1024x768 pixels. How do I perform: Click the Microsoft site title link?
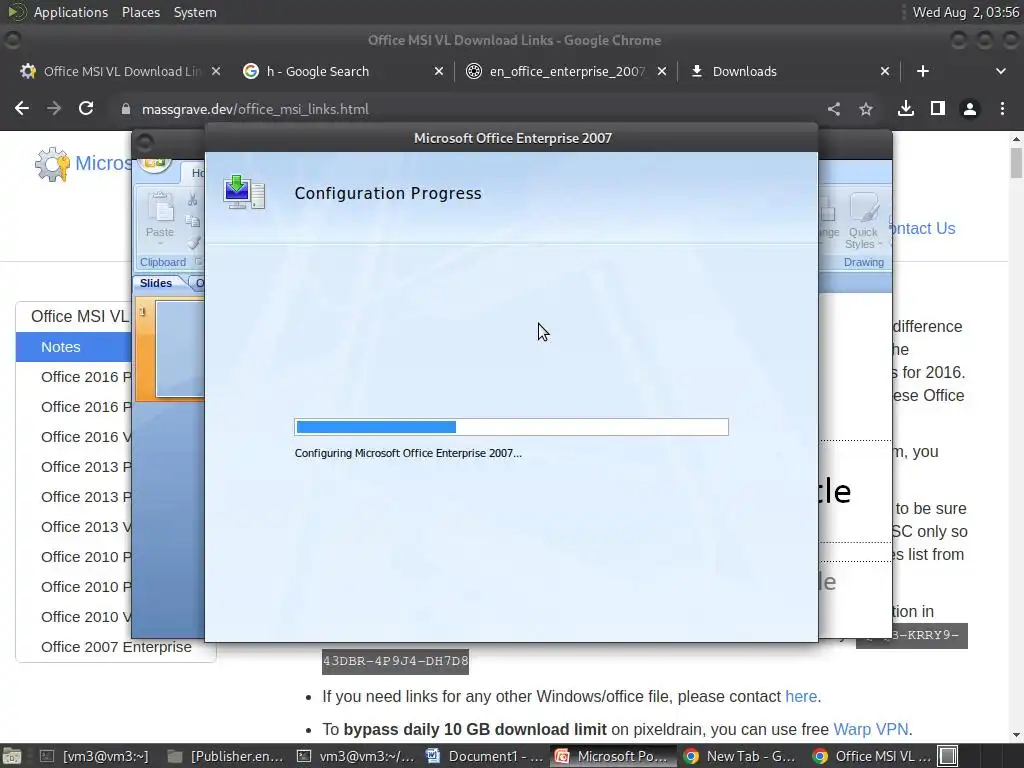(x=103, y=163)
